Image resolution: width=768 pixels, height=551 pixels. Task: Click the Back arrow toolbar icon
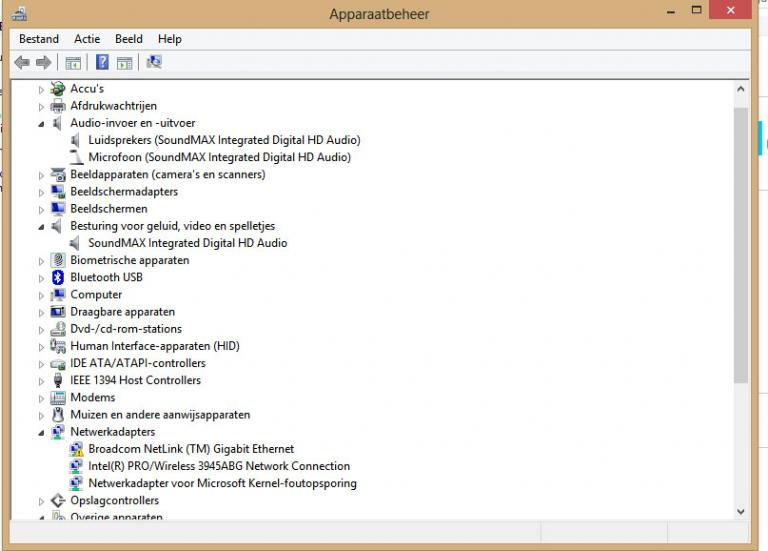click(x=22, y=63)
